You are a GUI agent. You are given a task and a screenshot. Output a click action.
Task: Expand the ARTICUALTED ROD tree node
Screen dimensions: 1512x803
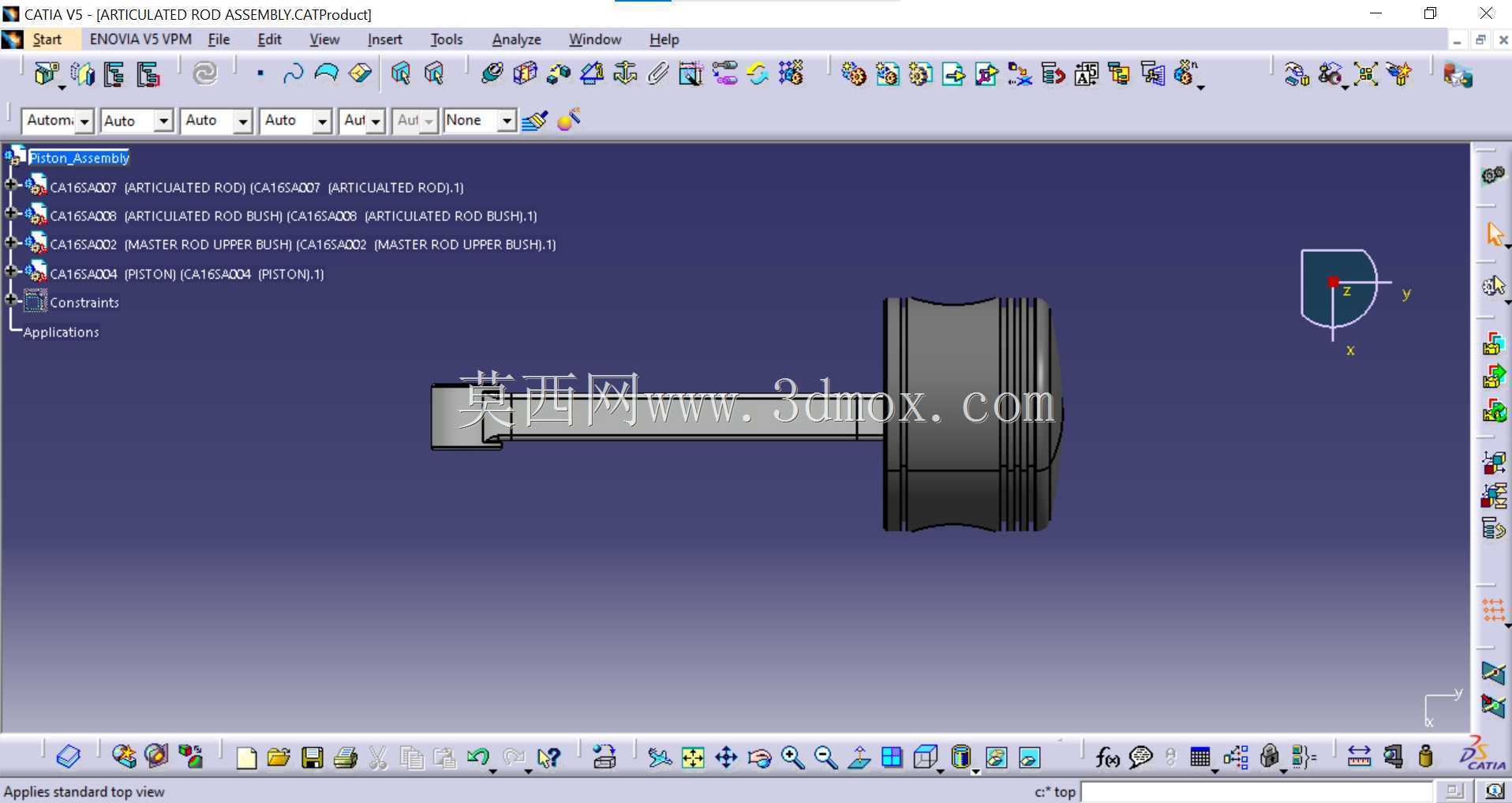click(x=10, y=185)
